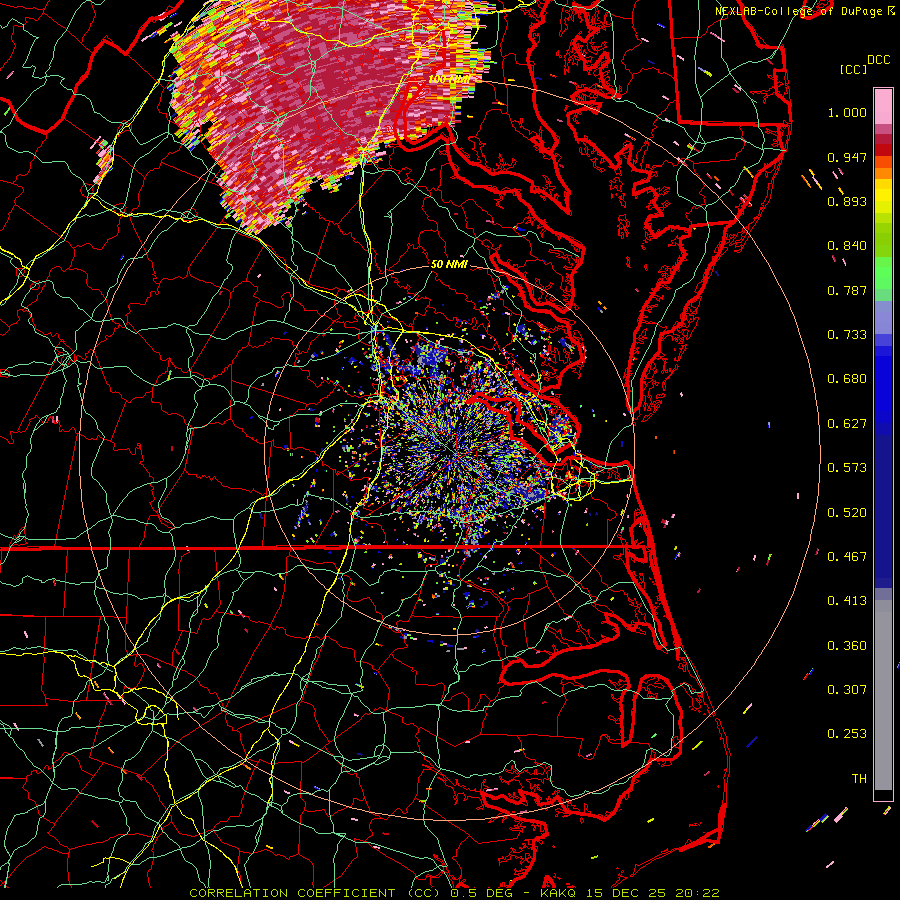Screen dimensions: 900x900
Task: Click the 0.733 scale value
Action: point(847,335)
